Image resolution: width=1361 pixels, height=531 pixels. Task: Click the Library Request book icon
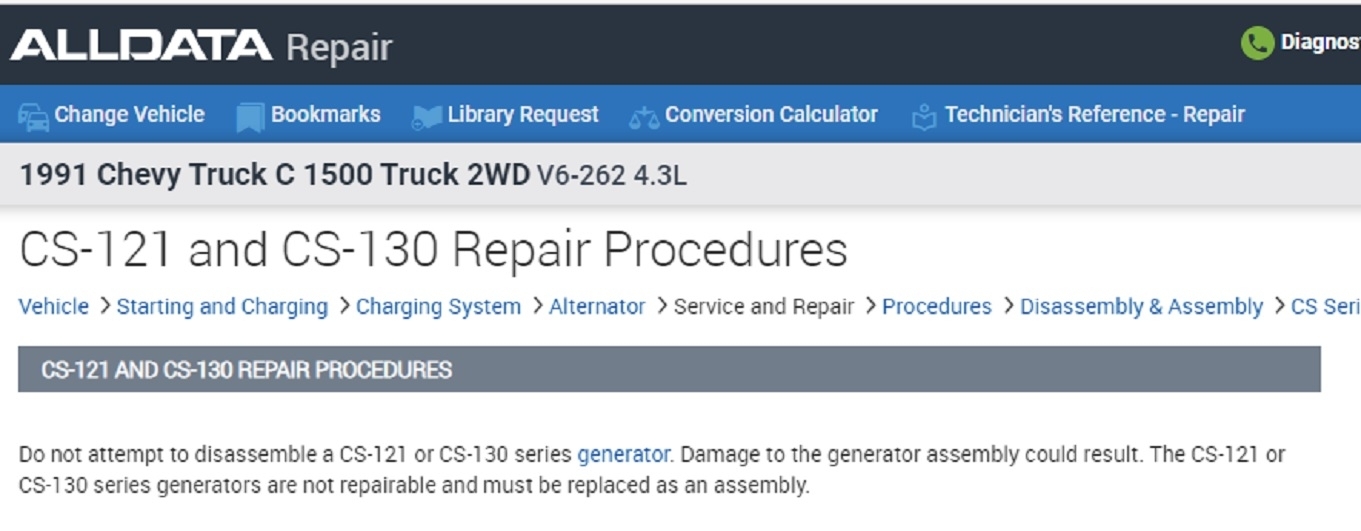coord(427,116)
